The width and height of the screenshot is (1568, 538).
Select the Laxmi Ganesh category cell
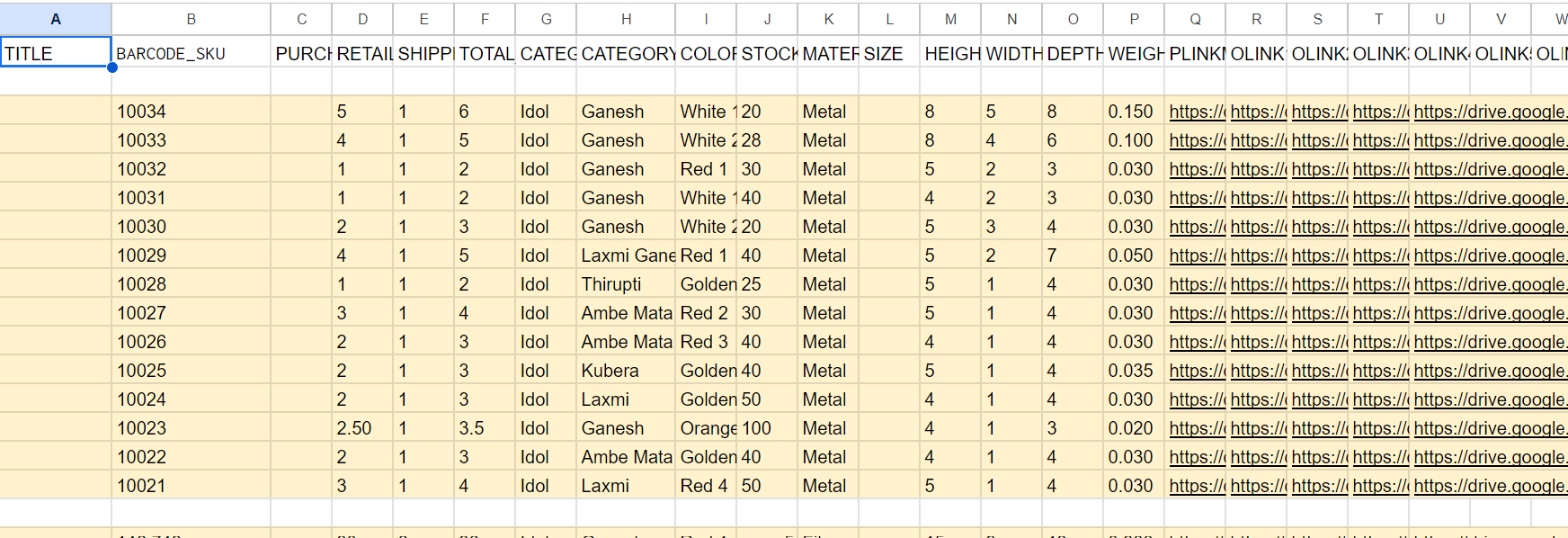pyautogui.click(x=626, y=256)
